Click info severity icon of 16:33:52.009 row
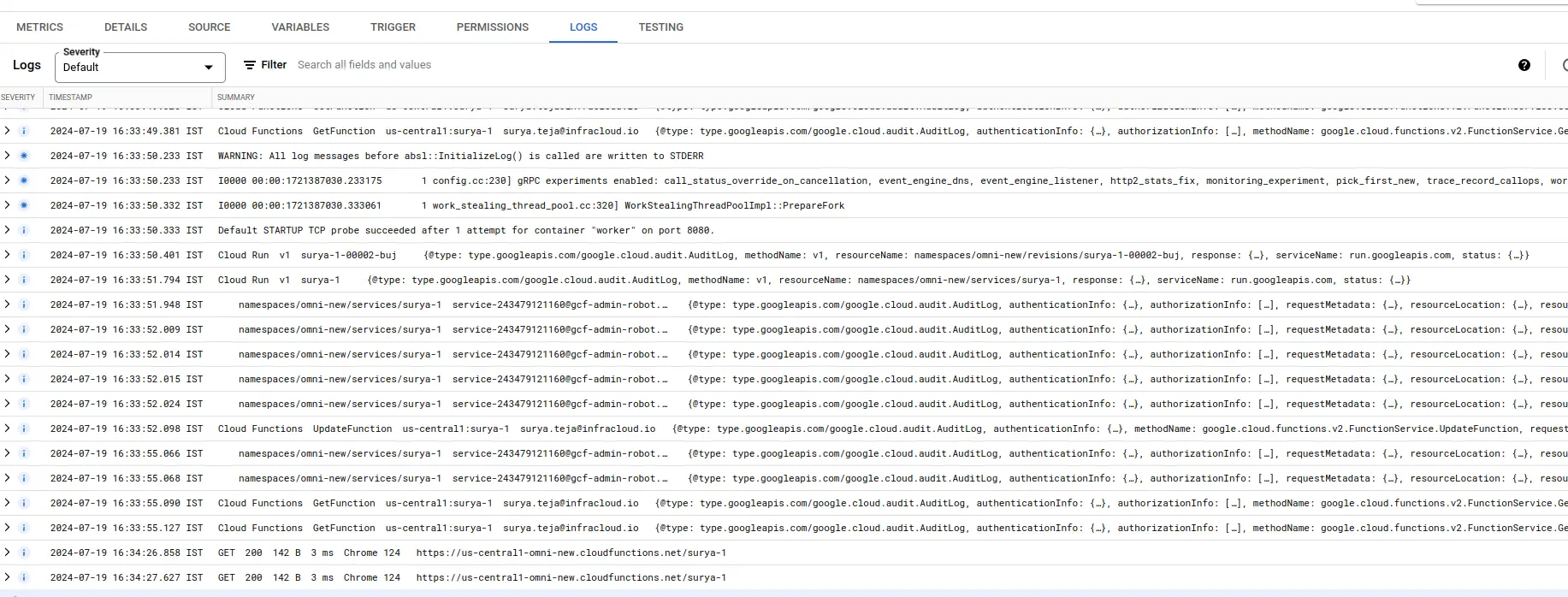 (x=24, y=329)
